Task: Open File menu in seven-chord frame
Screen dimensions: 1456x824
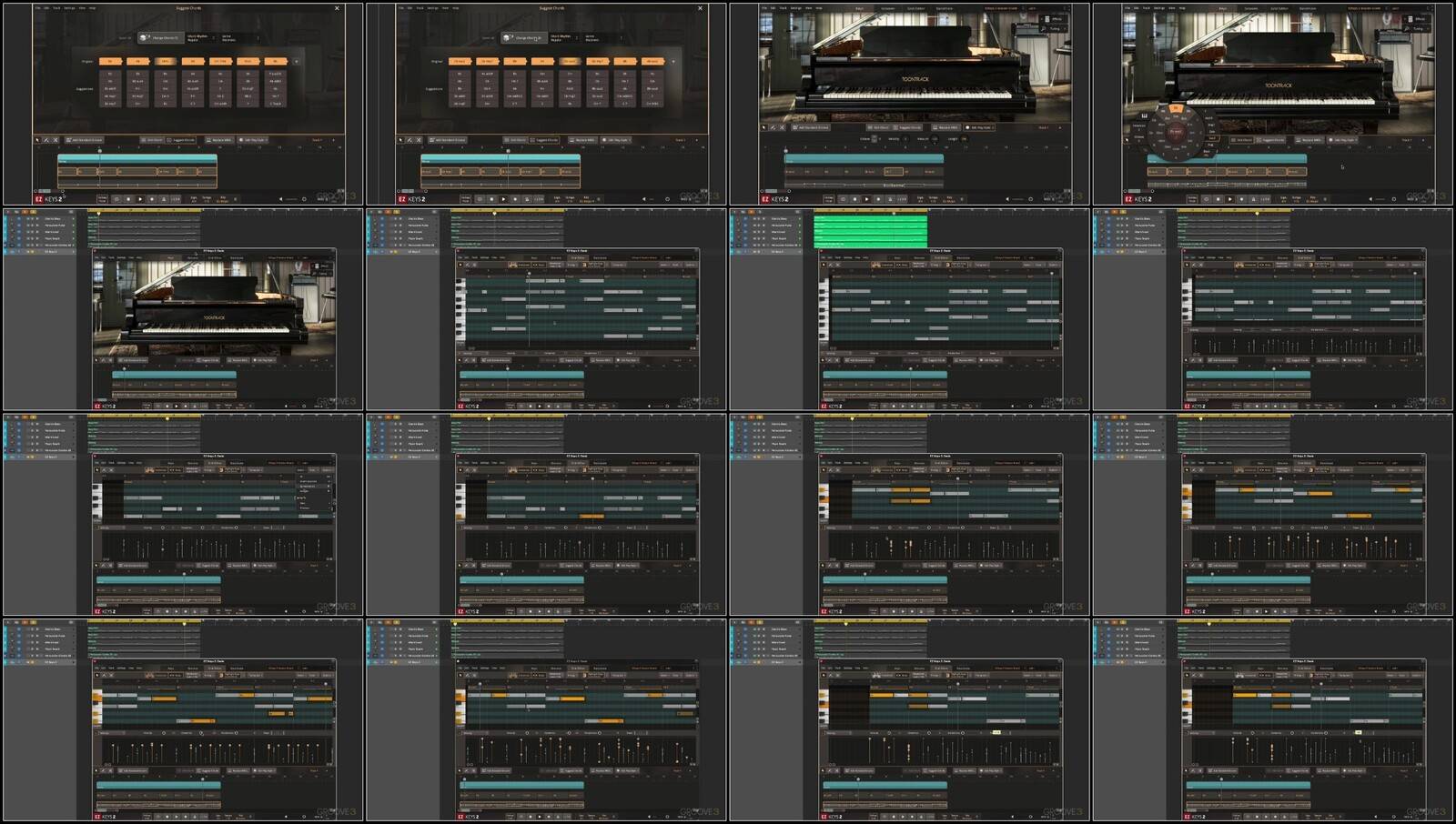Action: coord(37,8)
